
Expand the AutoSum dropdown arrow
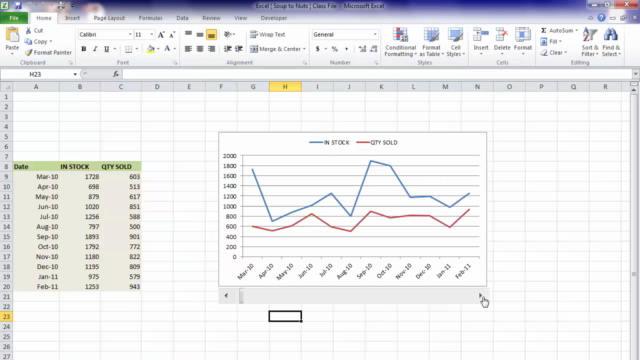pyautogui.click(x=576, y=31)
